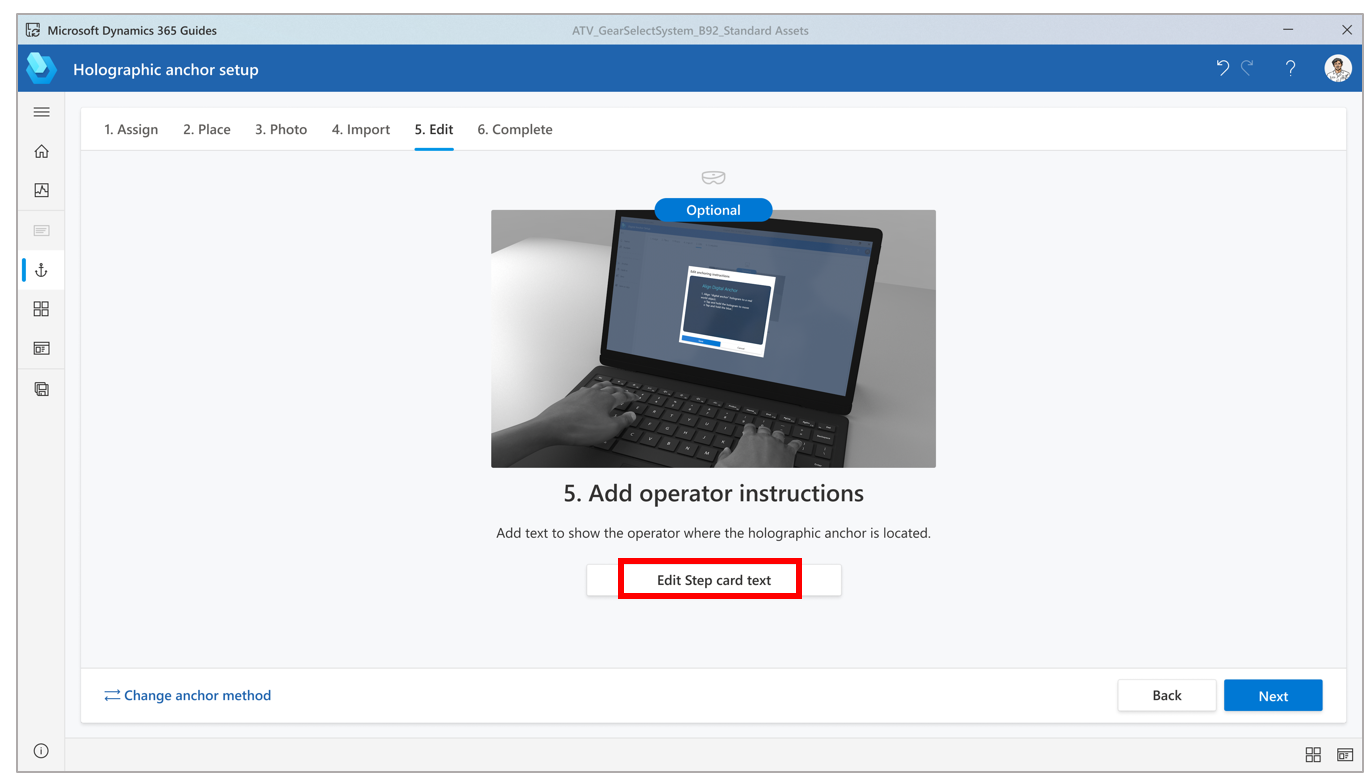Open the Analyze chart icon in sidebar
The height and width of the screenshot is (781, 1372).
point(41,190)
